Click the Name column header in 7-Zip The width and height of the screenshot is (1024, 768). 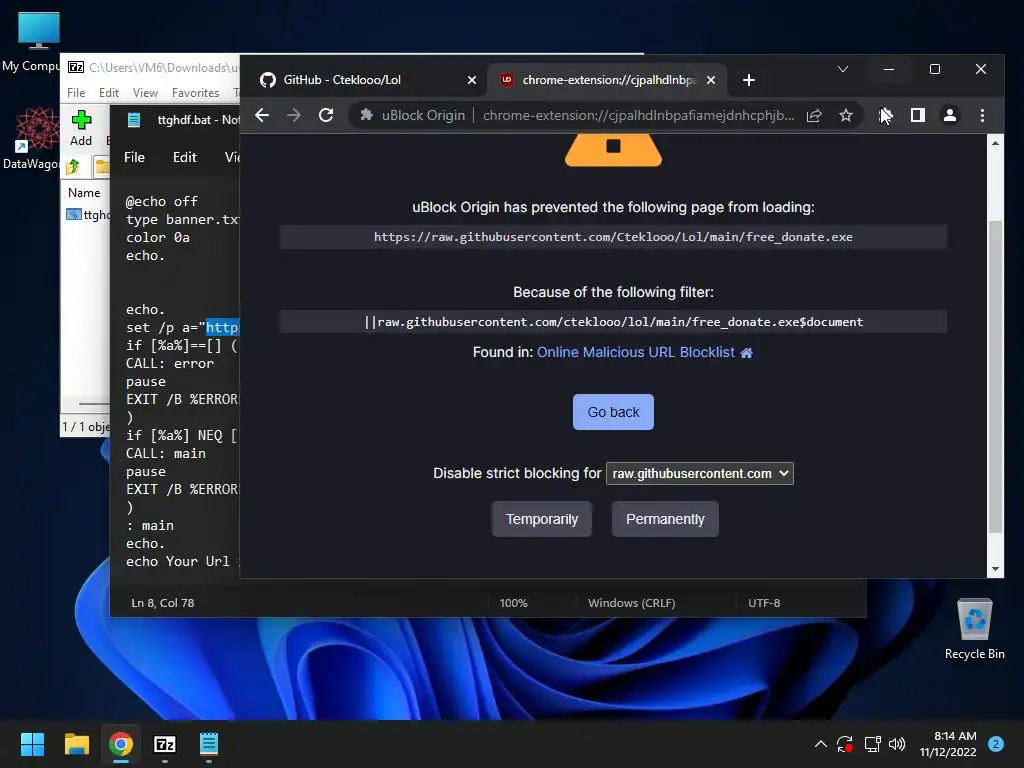(84, 193)
